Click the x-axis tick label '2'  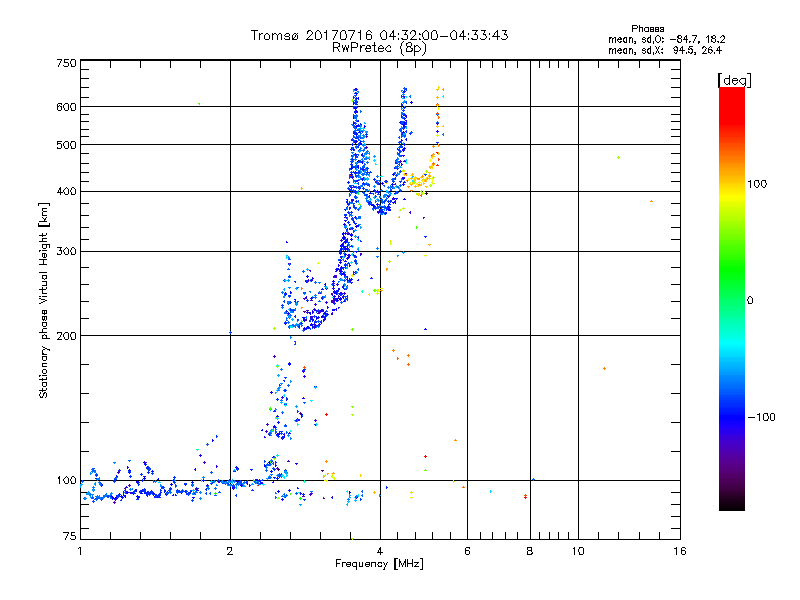[x=230, y=551]
